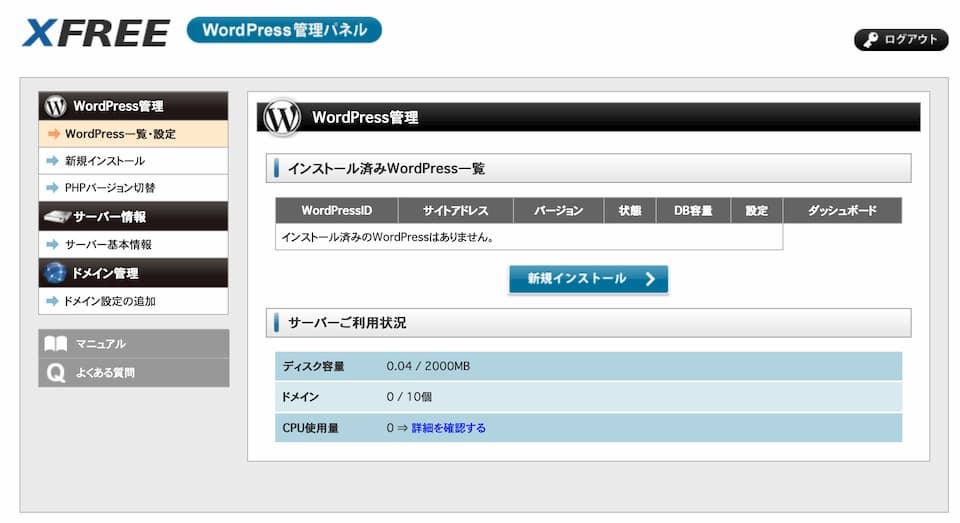Click the ダッシュボード column header
Viewport: 960px width, 523px height.
(x=841, y=211)
